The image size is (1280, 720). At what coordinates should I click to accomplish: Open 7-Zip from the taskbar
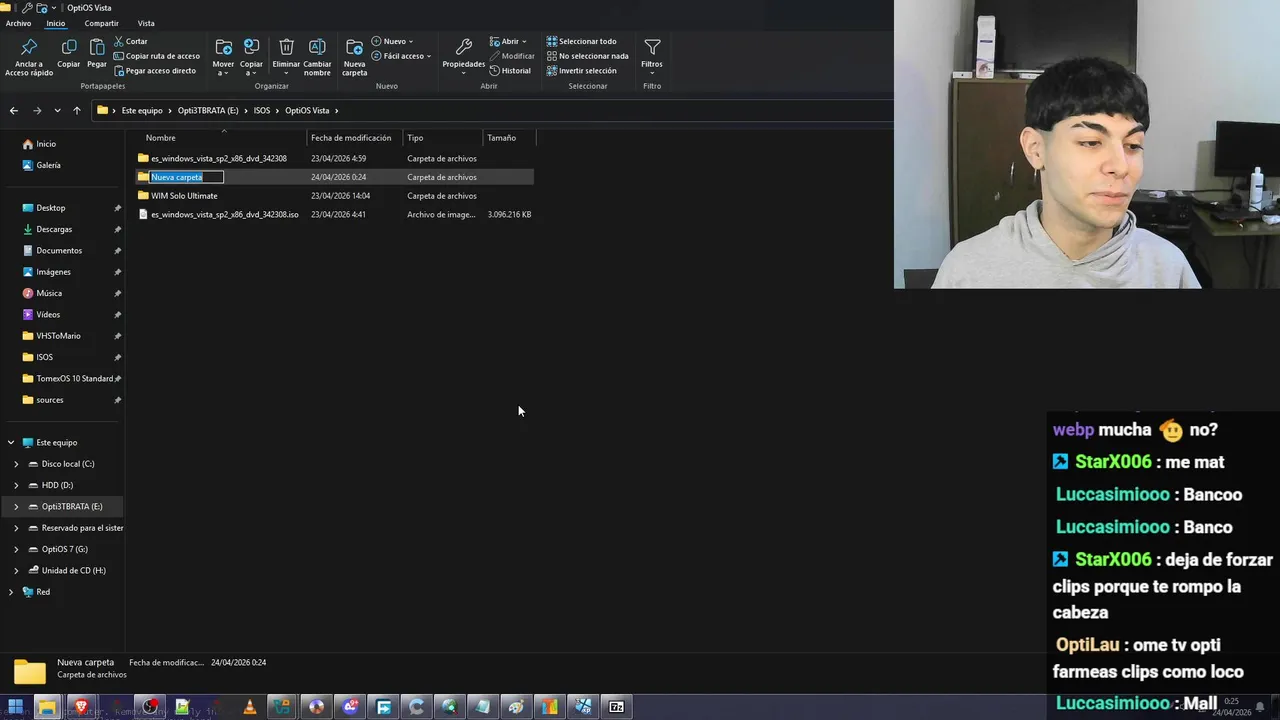click(617, 707)
